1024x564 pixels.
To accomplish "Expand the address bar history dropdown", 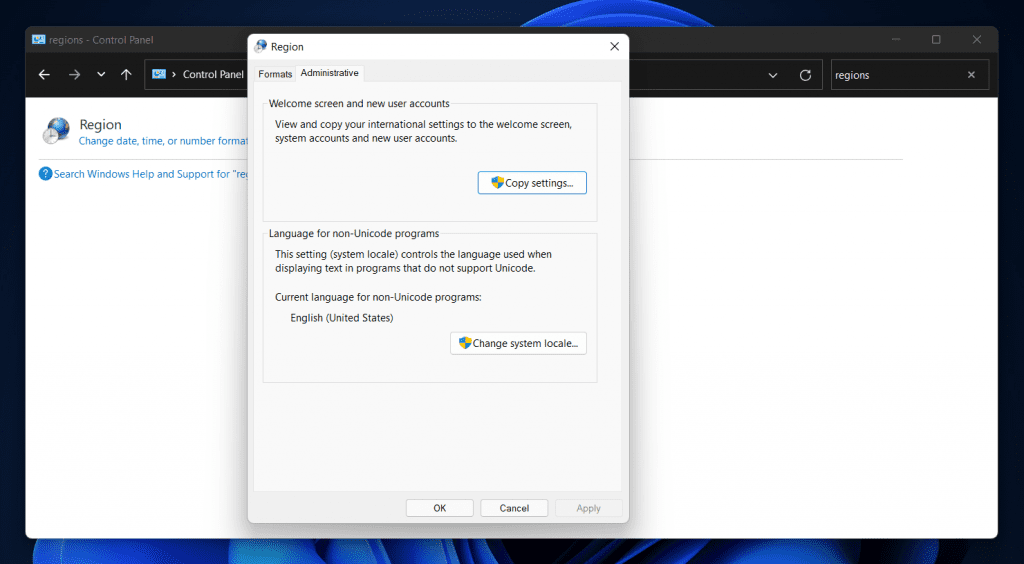I will click(773, 75).
